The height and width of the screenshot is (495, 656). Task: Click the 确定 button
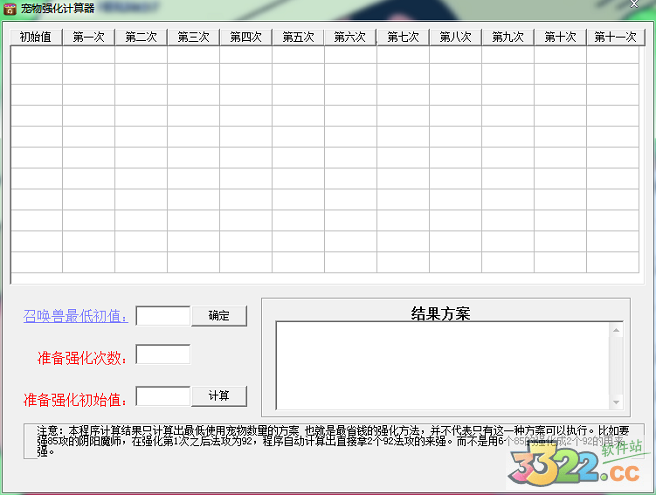pos(219,315)
